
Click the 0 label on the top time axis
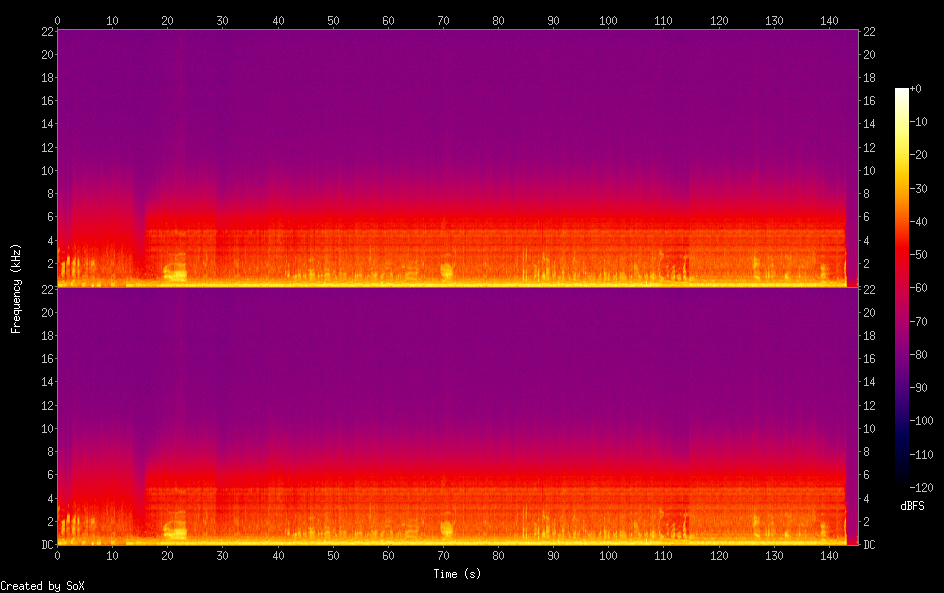(x=58, y=20)
